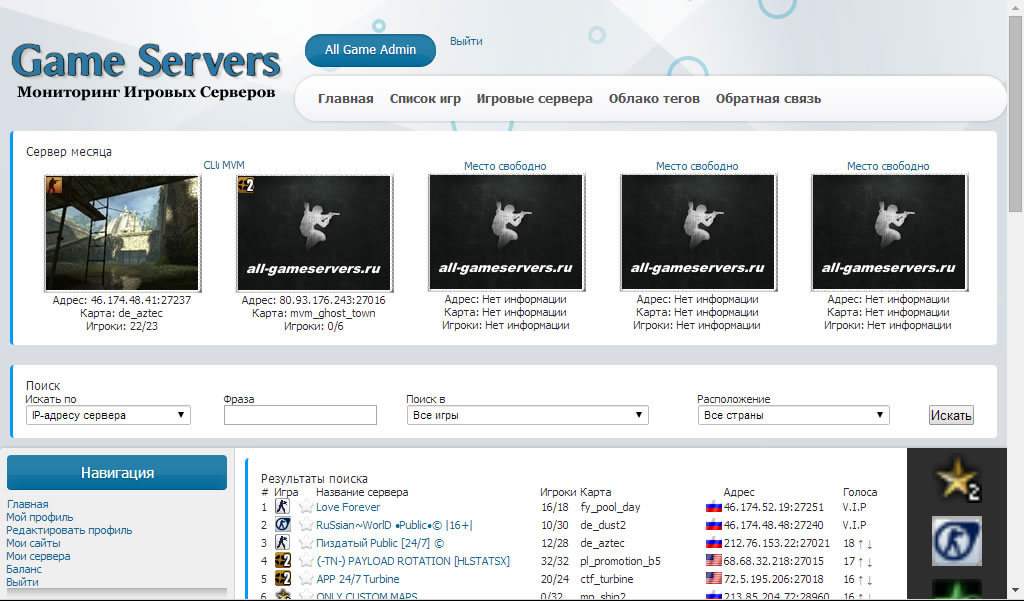
Task: Click the last empty server-of-month thumbnail
Action: click(889, 233)
